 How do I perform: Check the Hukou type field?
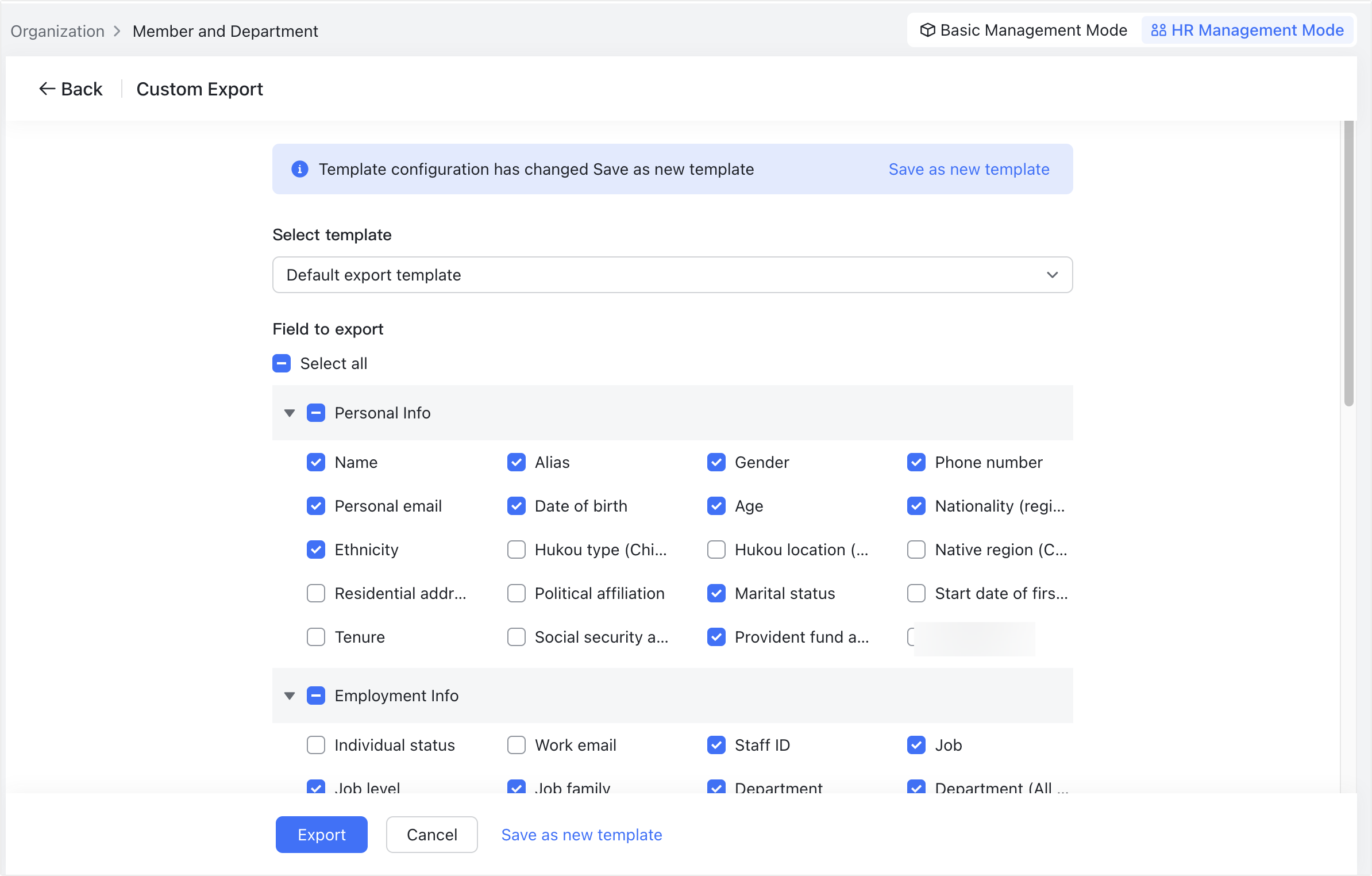coord(516,550)
